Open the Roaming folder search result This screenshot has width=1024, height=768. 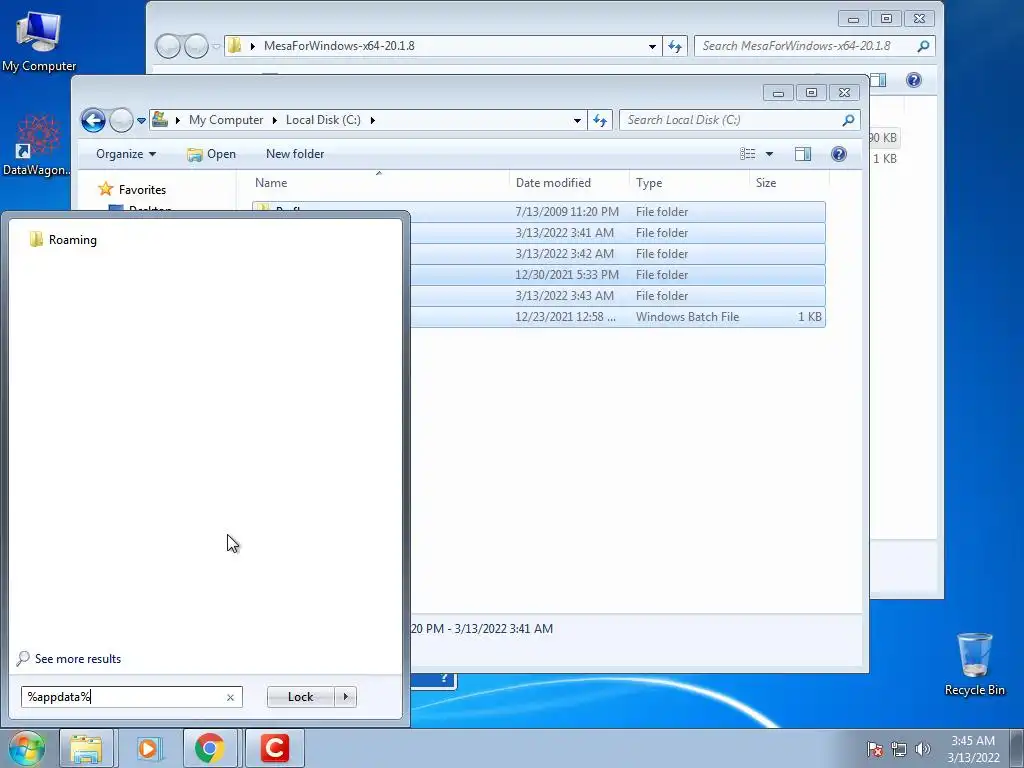point(63,240)
